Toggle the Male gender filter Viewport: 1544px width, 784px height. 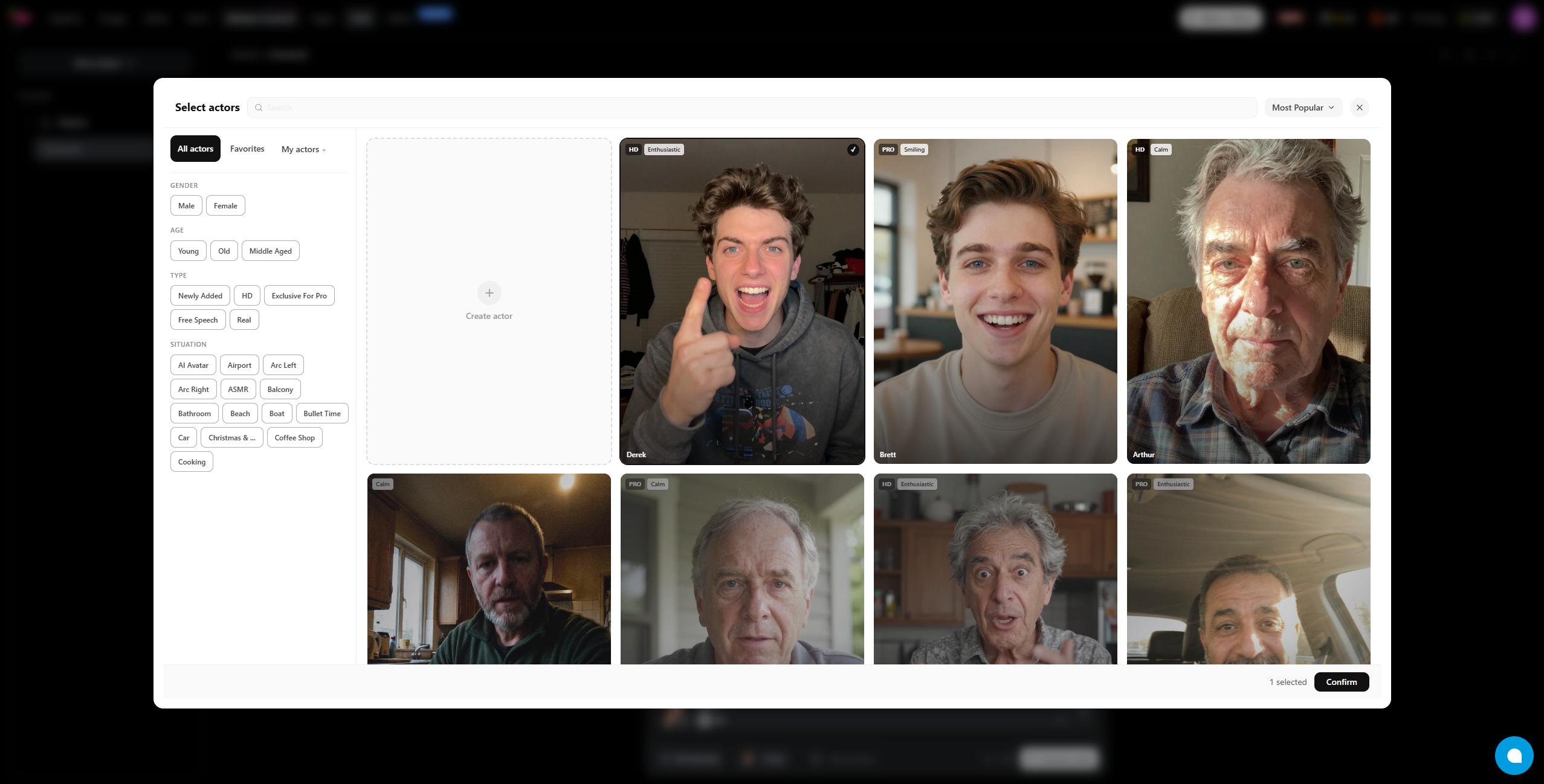click(186, 206)
